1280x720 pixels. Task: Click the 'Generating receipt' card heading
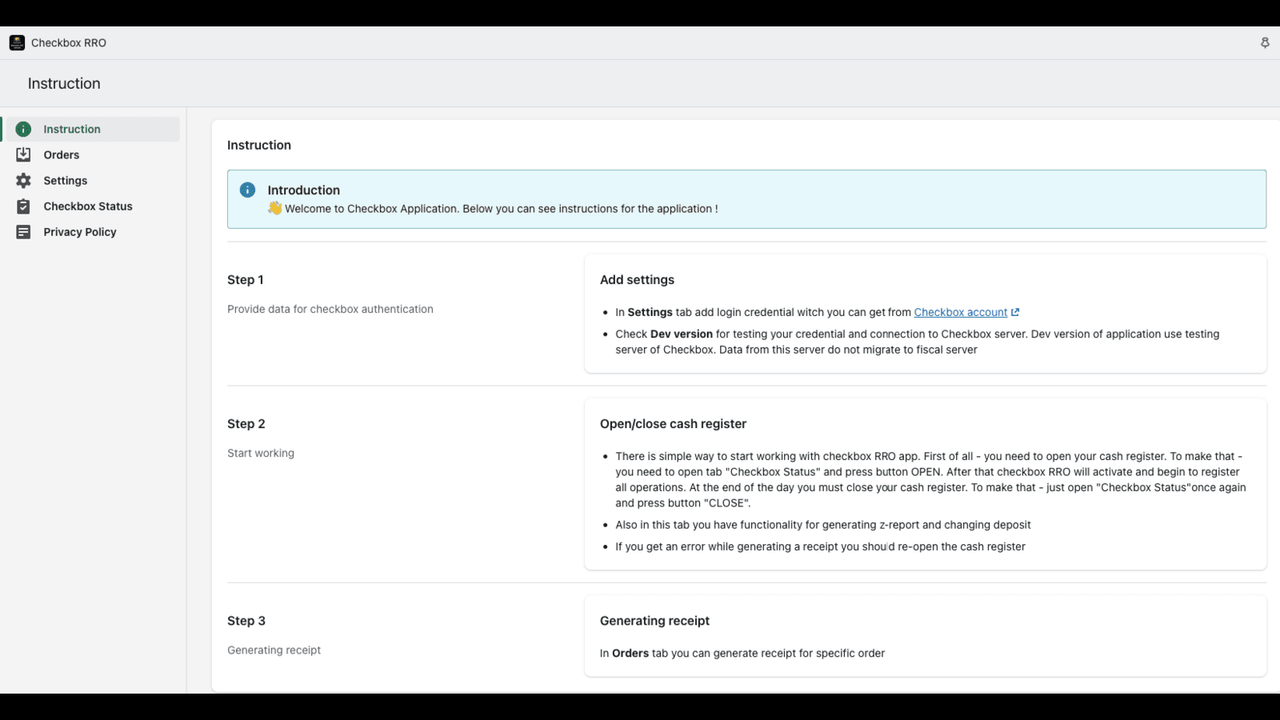click(655, 621)
